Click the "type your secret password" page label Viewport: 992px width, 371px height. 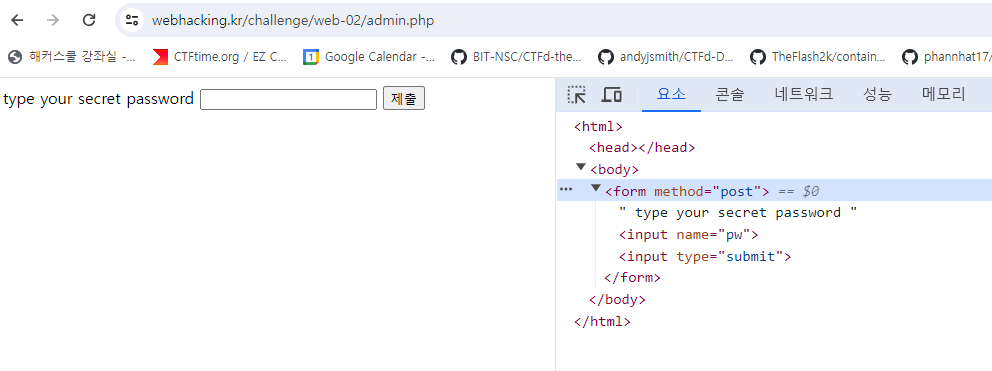(99, 99)
